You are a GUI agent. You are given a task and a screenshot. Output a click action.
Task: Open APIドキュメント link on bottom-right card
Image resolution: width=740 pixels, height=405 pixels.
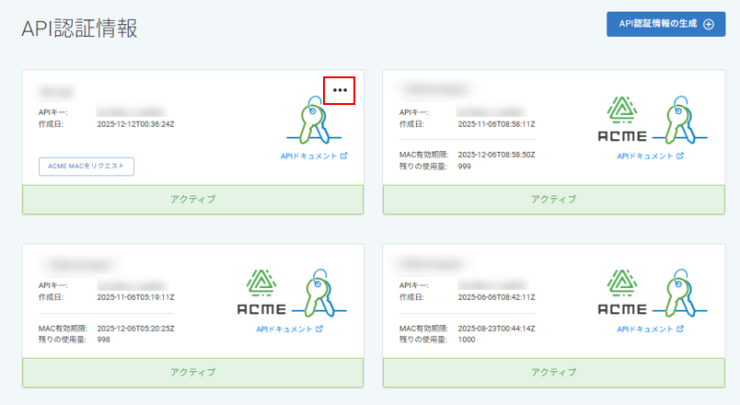(650, 329)
